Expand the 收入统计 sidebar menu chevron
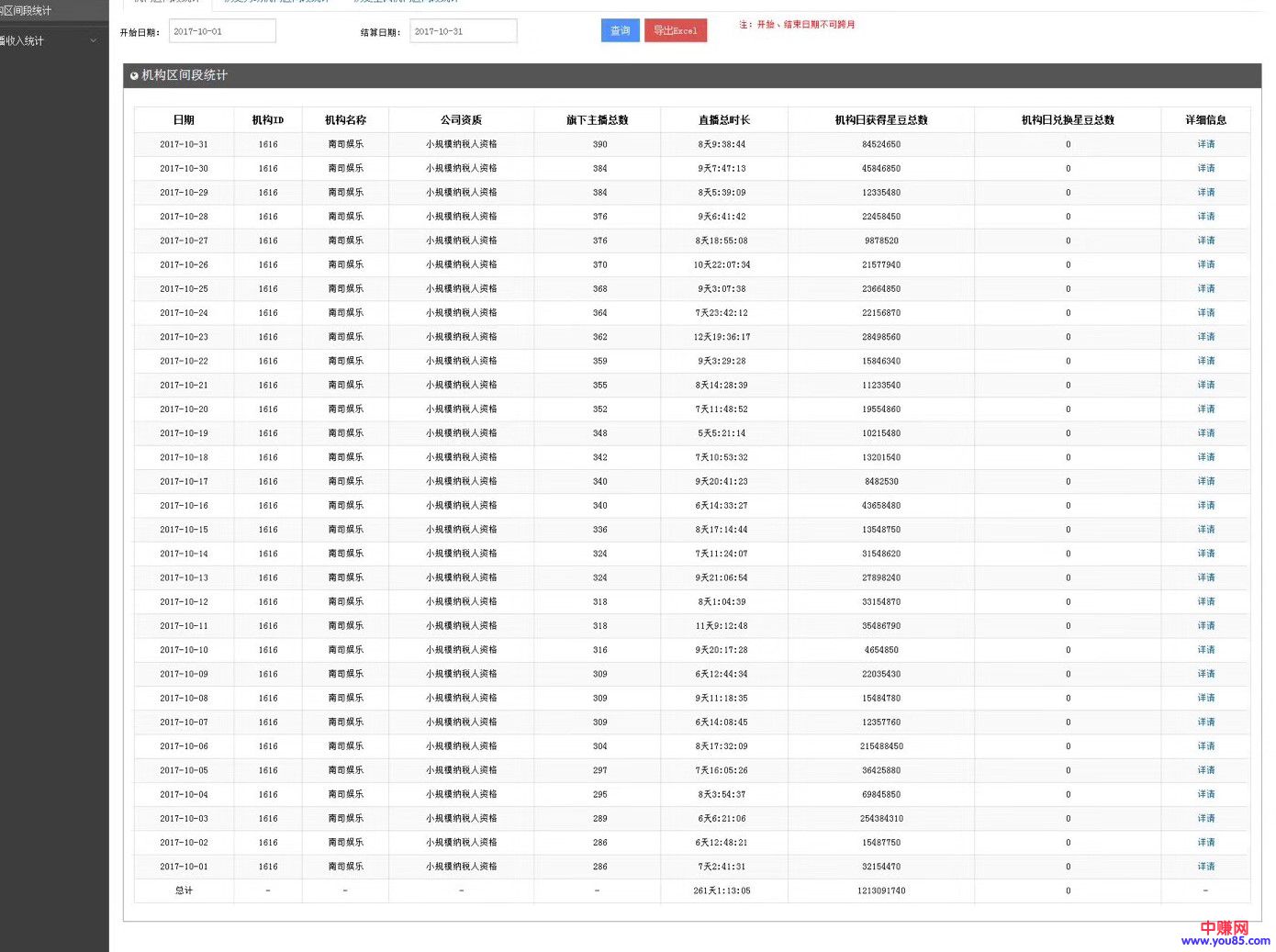Image resolution: width=1276 pixels, height=952 pixels. pyautogui.click(x=93, y=40)
